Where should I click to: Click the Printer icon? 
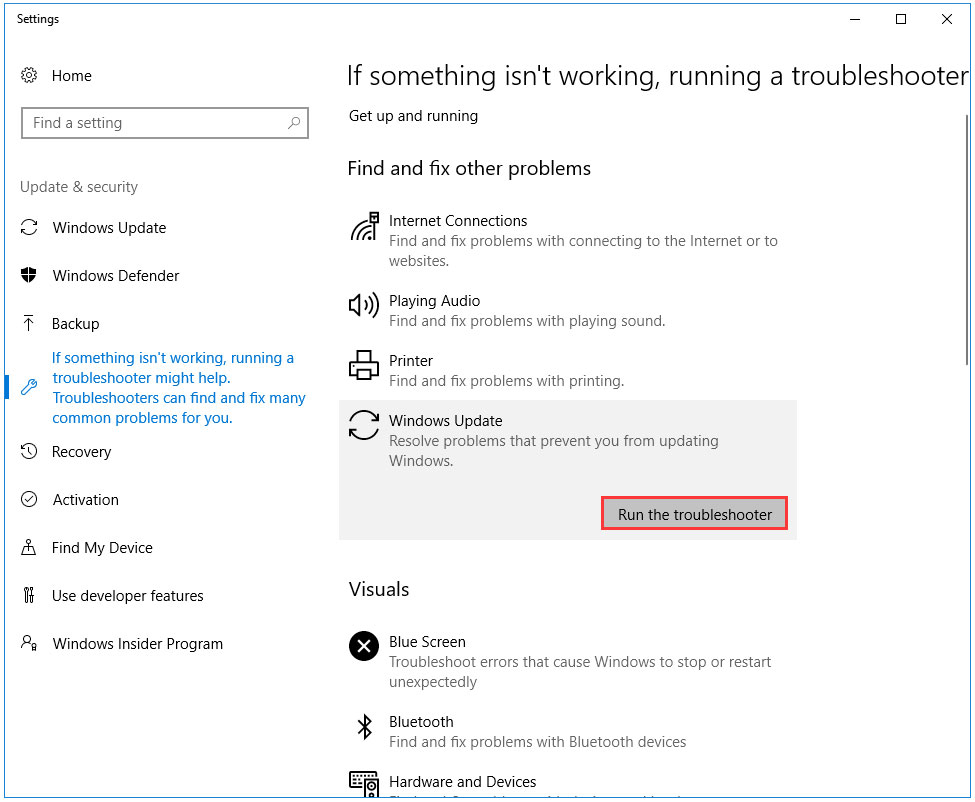(x=364, y=365)
